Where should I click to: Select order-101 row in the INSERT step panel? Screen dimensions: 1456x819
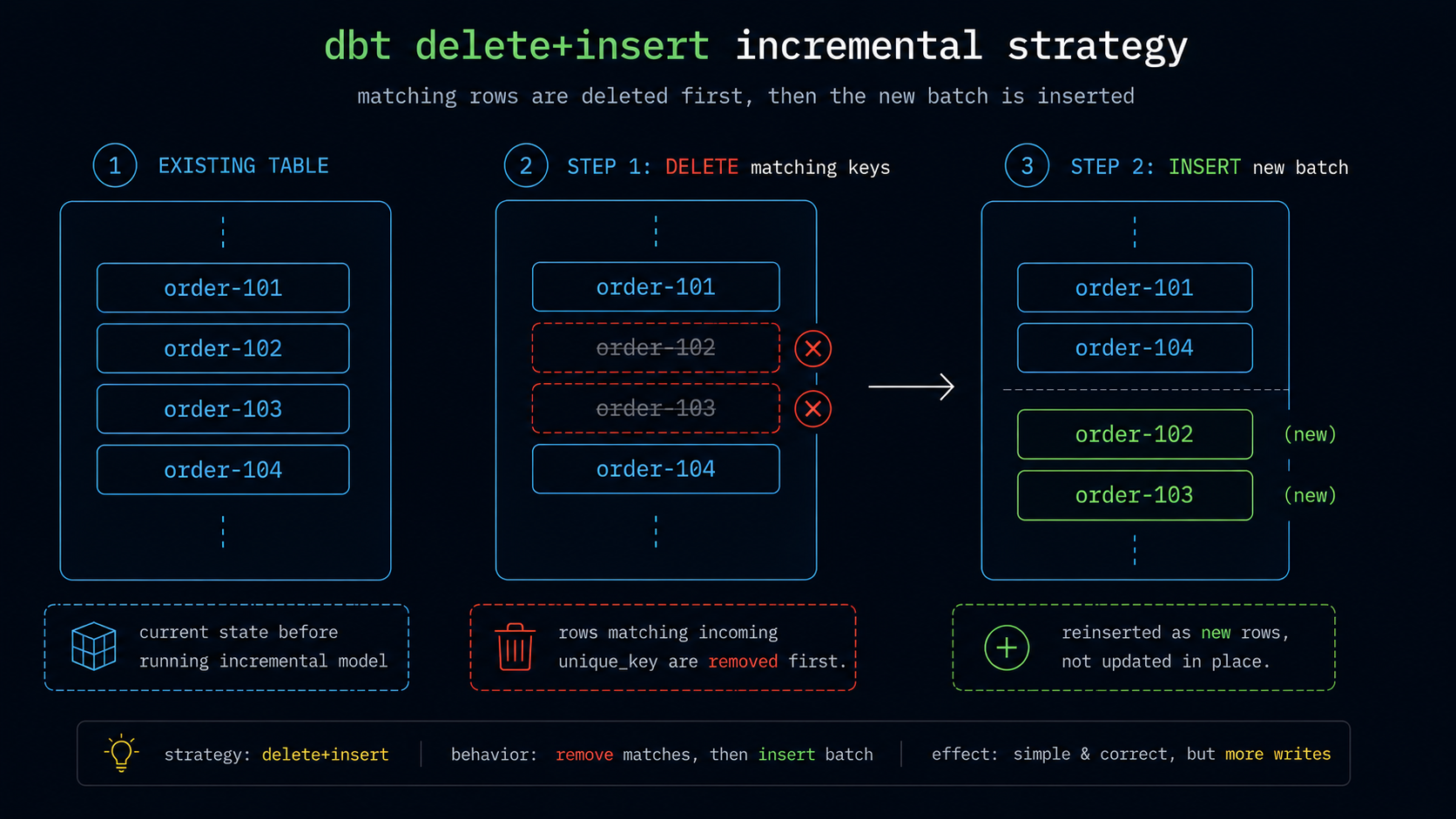click(x=1135, y=288)
